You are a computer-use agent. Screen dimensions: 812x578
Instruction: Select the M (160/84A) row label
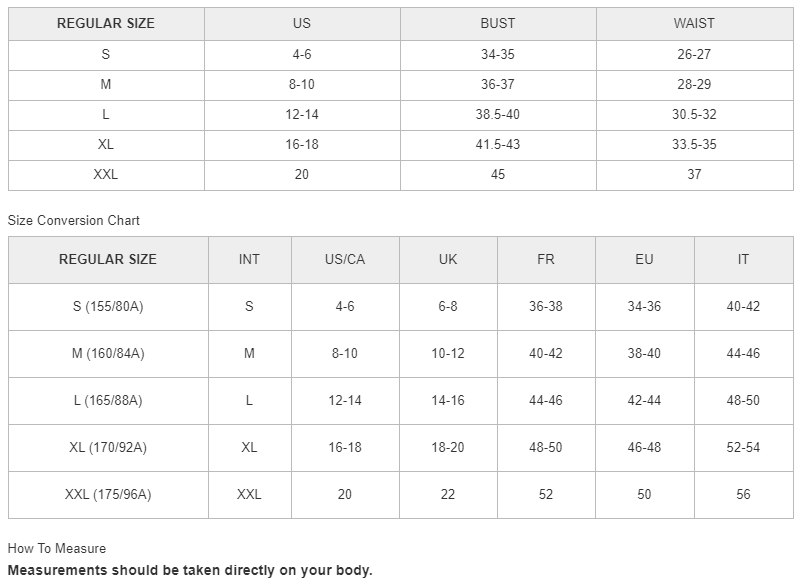pyautogui.click(x=108, y=353)
